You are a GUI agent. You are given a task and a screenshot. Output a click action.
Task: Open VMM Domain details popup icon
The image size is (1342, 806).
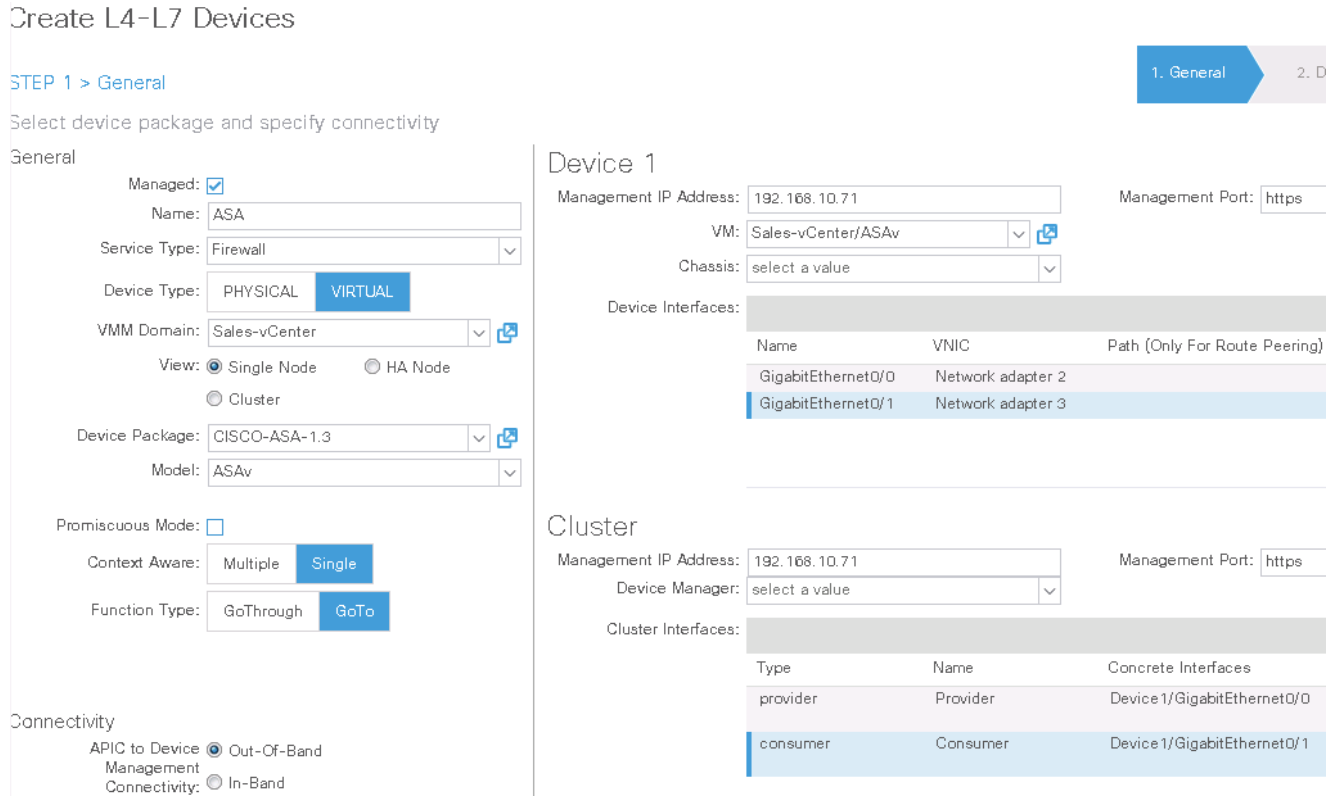(x=507, y=332)
